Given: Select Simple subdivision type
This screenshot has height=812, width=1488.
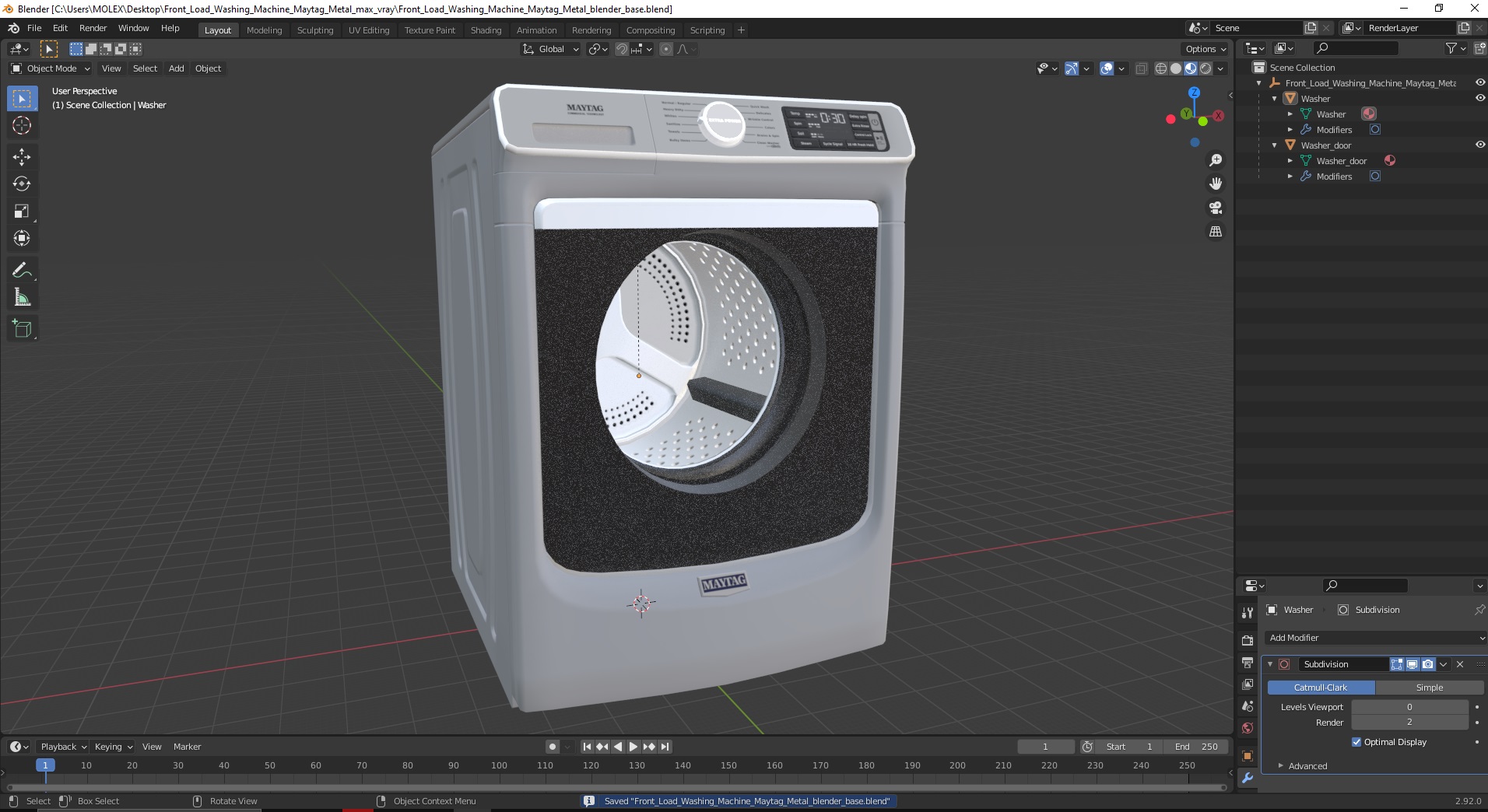Looking at the screenshot, I should coord(1430,688).
